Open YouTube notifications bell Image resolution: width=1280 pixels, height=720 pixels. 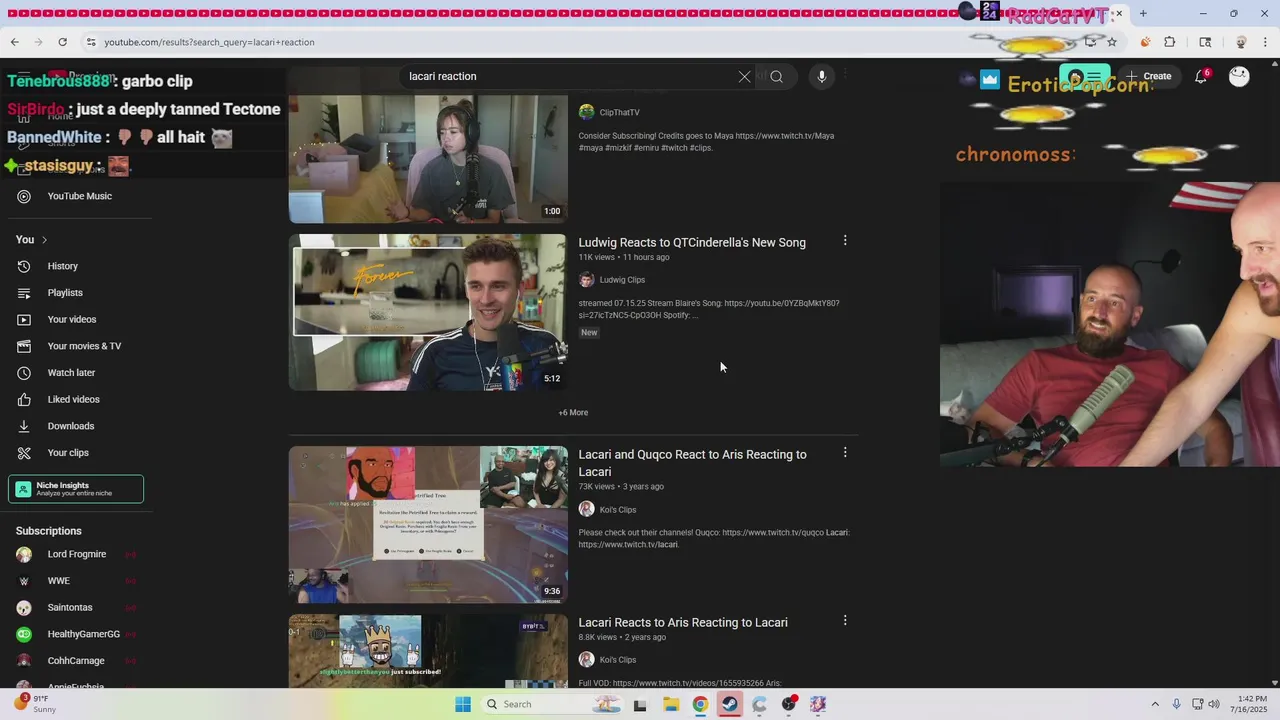[x=1201, y=76]
